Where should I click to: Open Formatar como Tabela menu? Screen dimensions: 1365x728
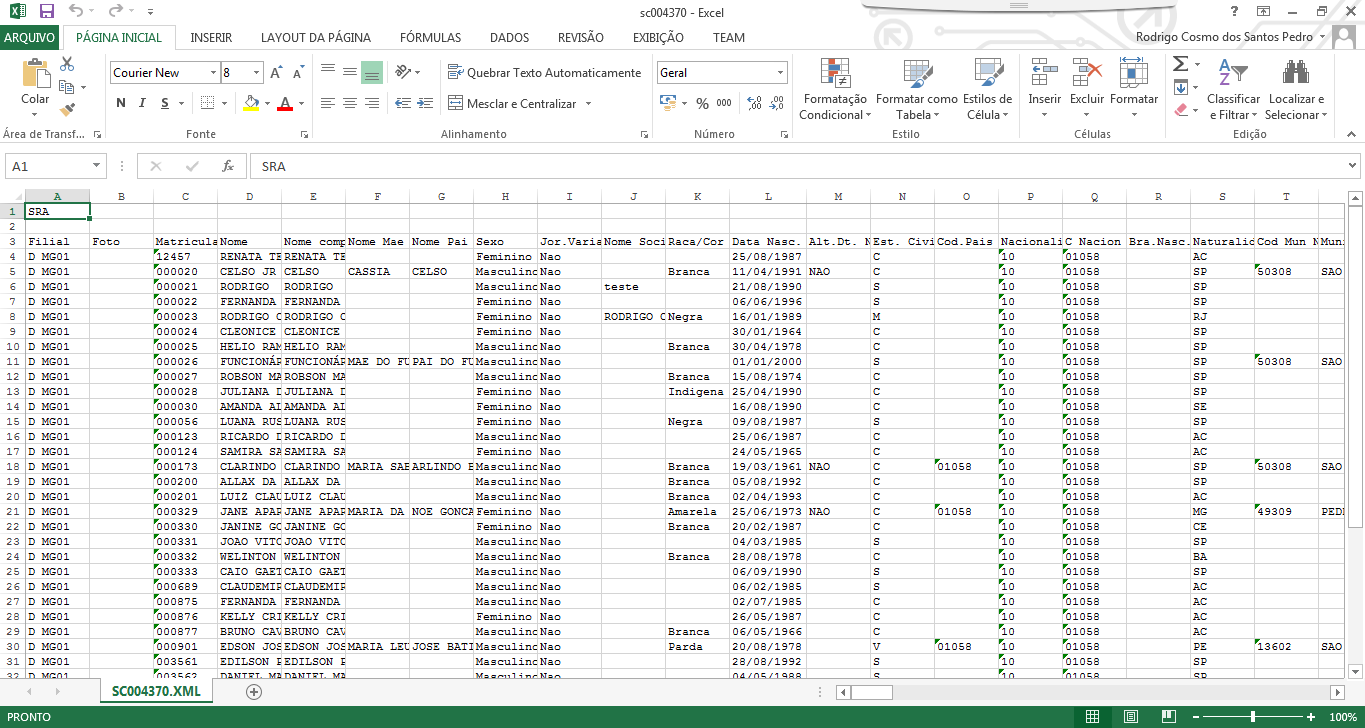point(917,88)
